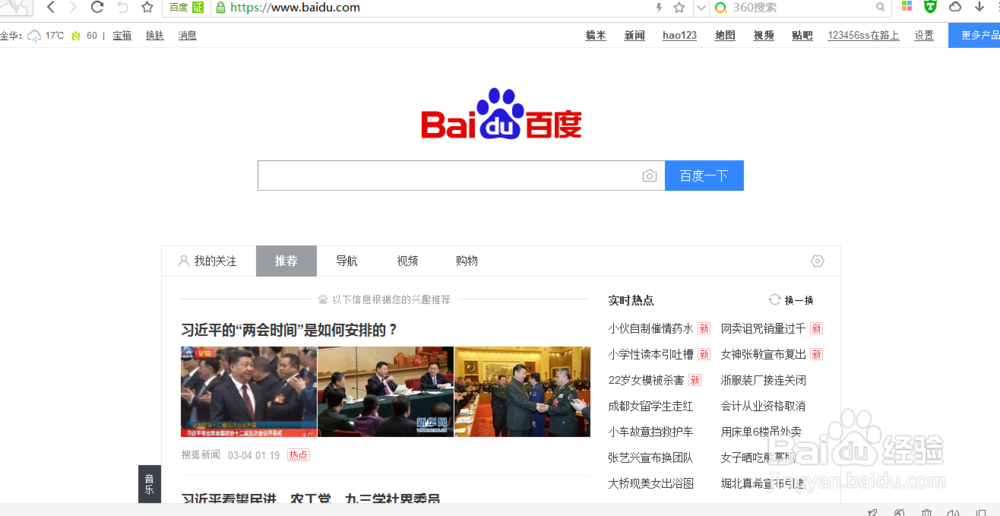Click the undo closed-tab arrow icon
This screenshot has height=516, width=1000.
click(x=123, y=7)
